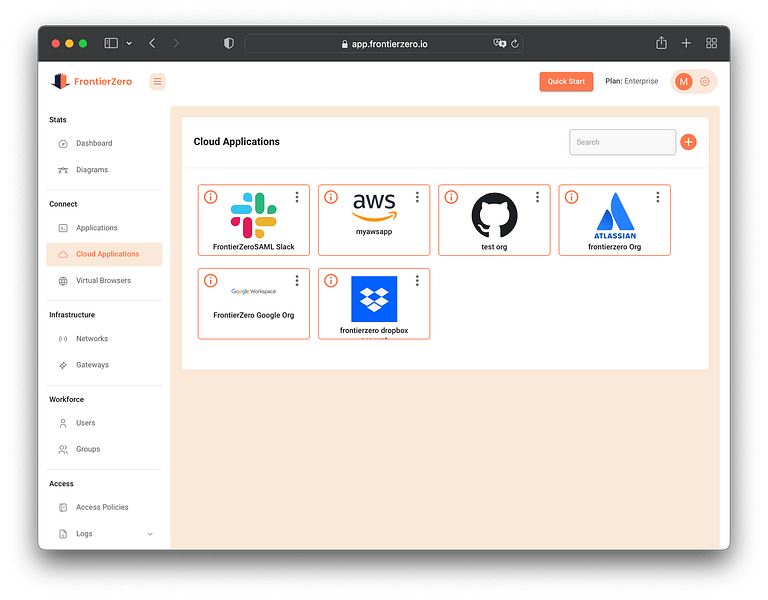Show info for test org GitHub card
768x600 pixels.
pyautogui.click(x=451, y=197)
